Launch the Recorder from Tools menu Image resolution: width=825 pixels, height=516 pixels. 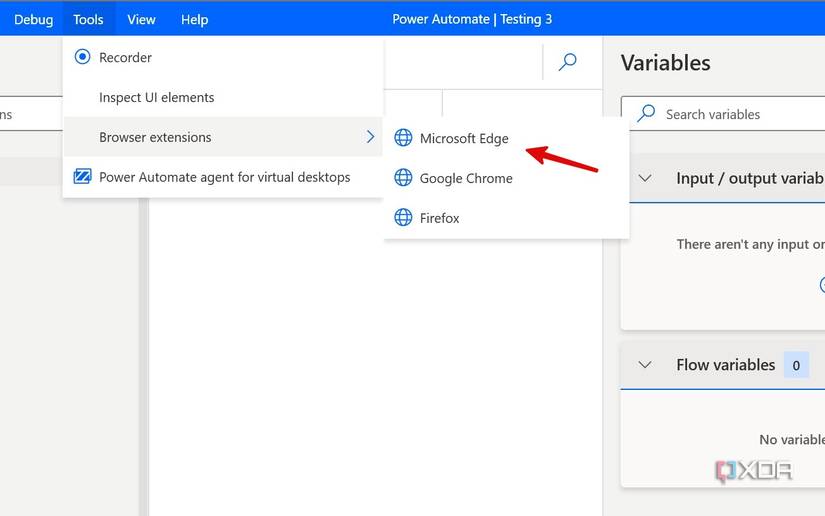(223, 57)
